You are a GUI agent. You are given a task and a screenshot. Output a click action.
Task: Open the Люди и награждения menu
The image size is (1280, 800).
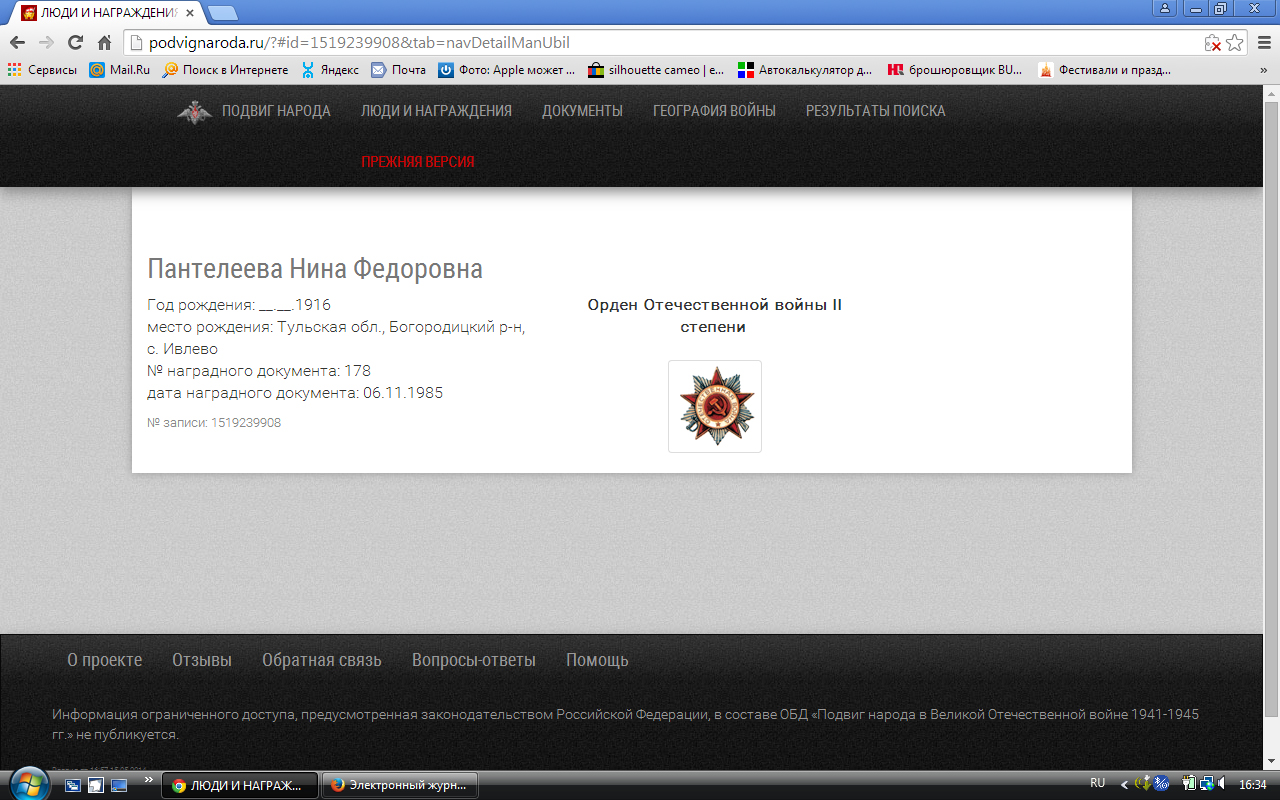[436, 111]
